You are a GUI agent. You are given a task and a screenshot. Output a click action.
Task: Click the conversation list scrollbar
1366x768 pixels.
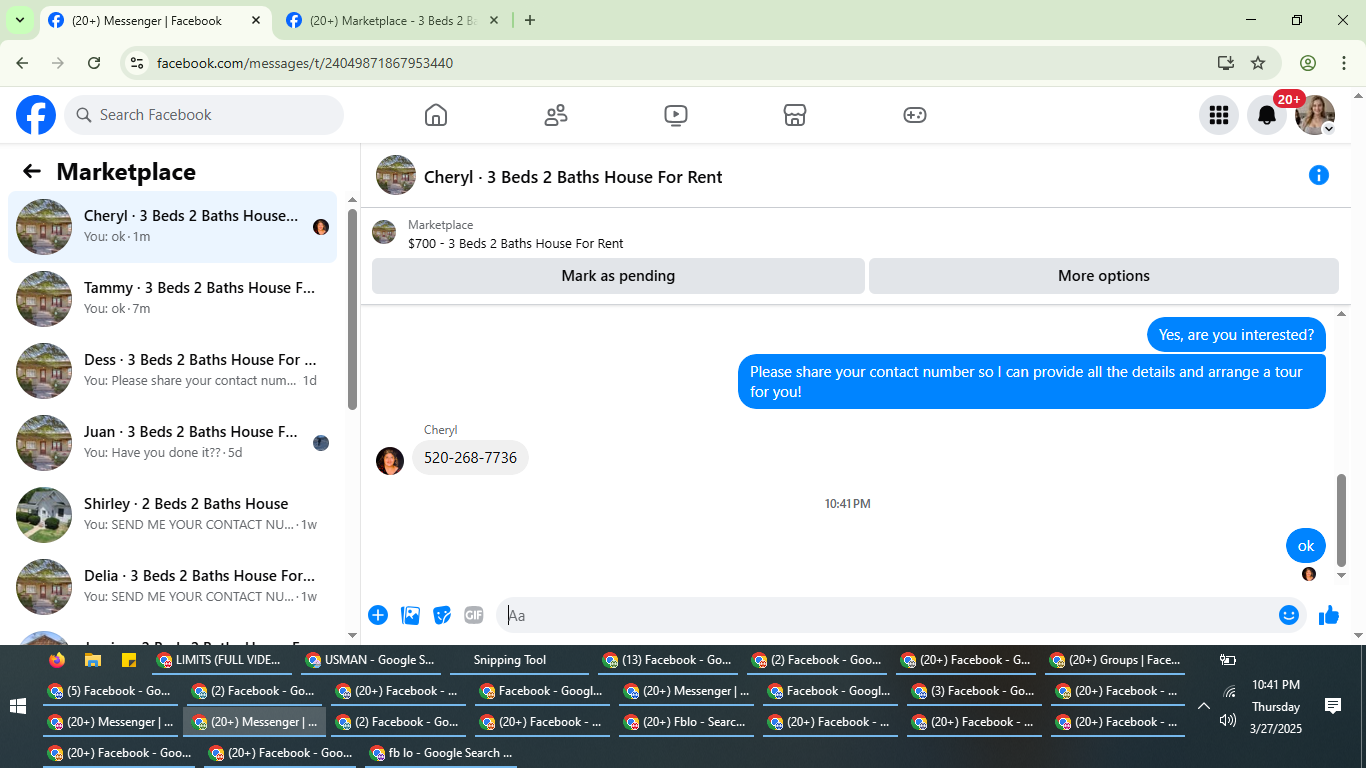pyautogui.click(x=352, y=309)
